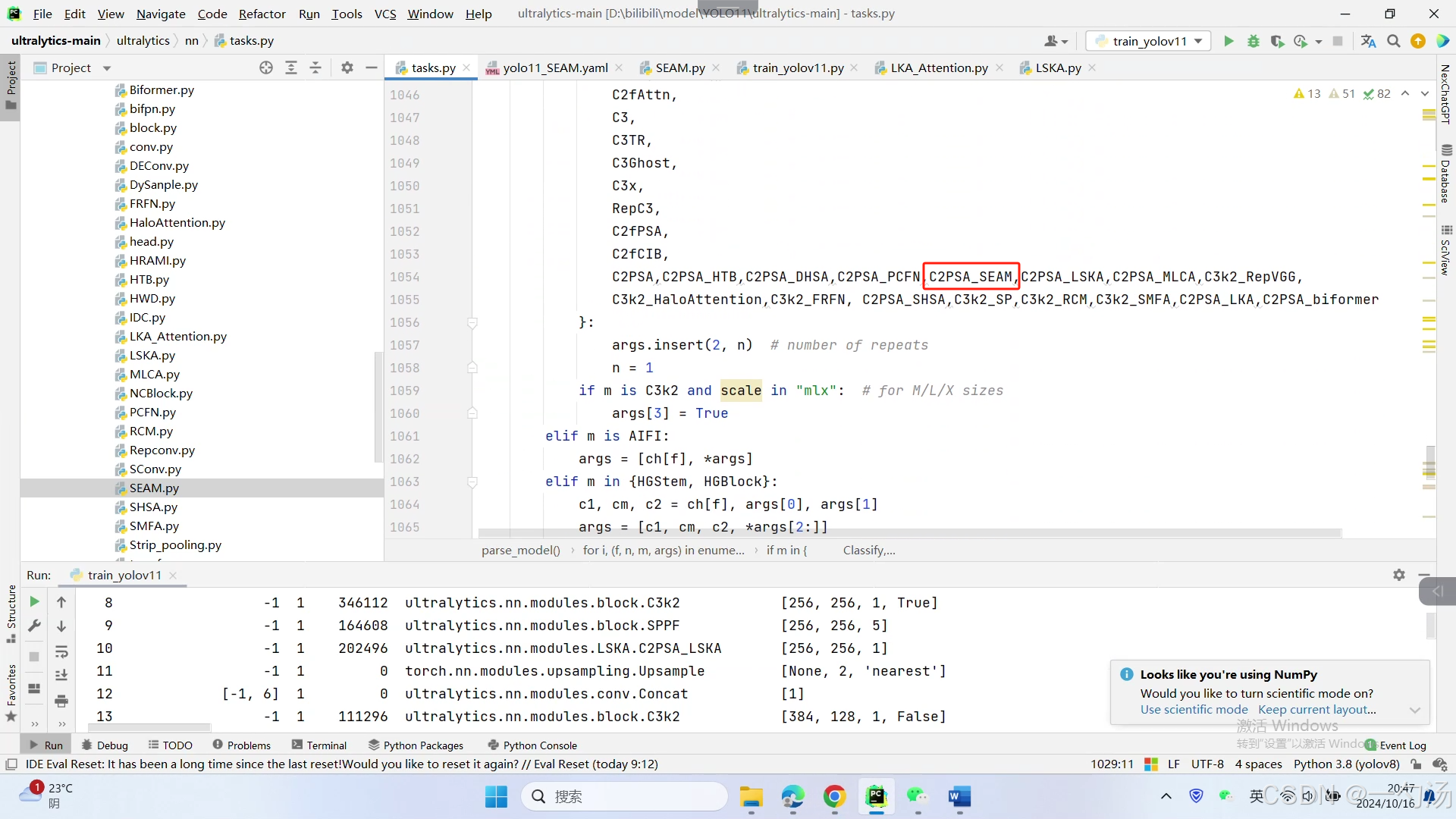Switch to the SEAM.py editor tab
This screenshot has height=819, width=1456.
pyautogui.click(x=679, y=68)
